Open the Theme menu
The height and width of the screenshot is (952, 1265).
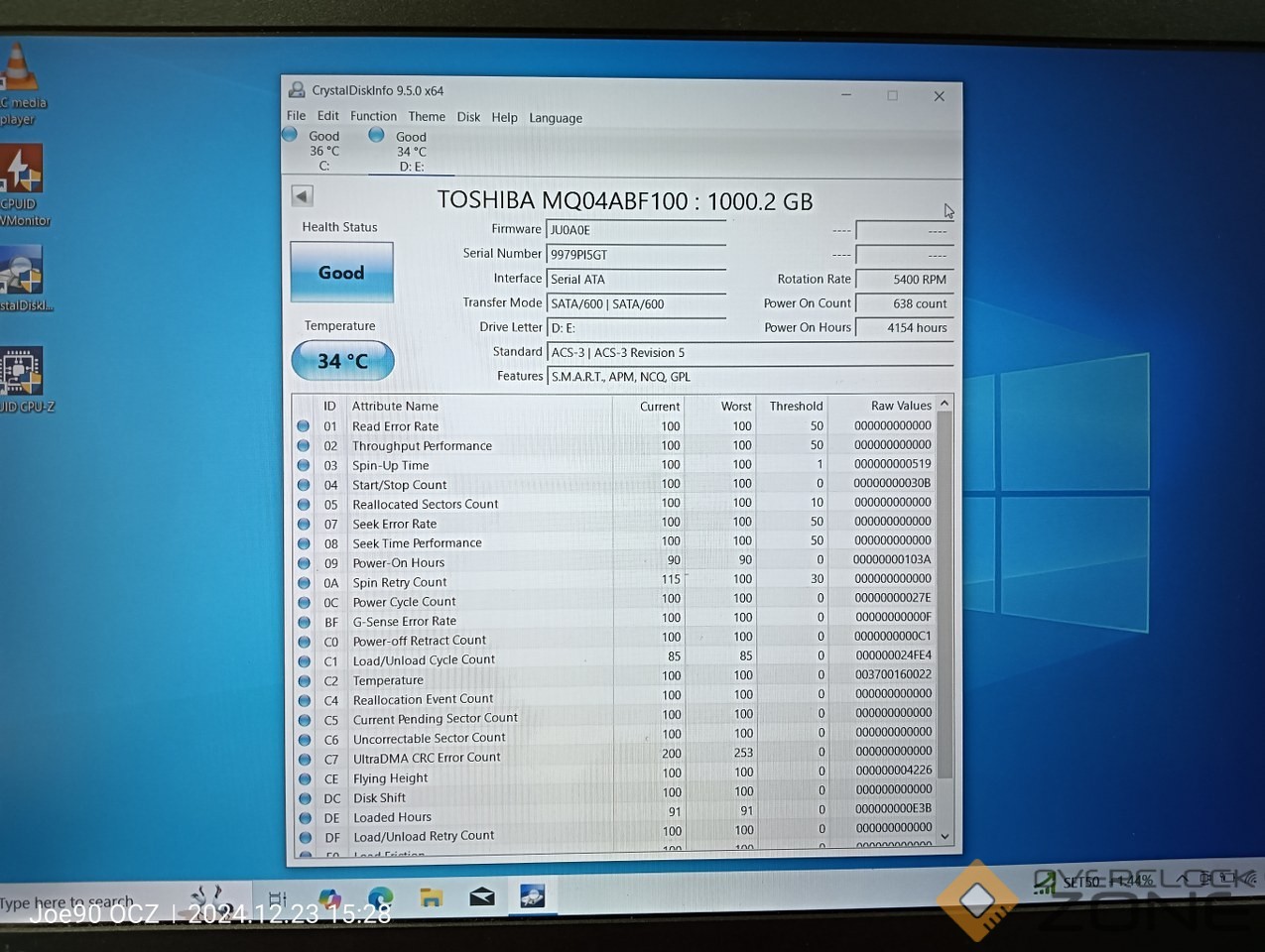[427, 117]
